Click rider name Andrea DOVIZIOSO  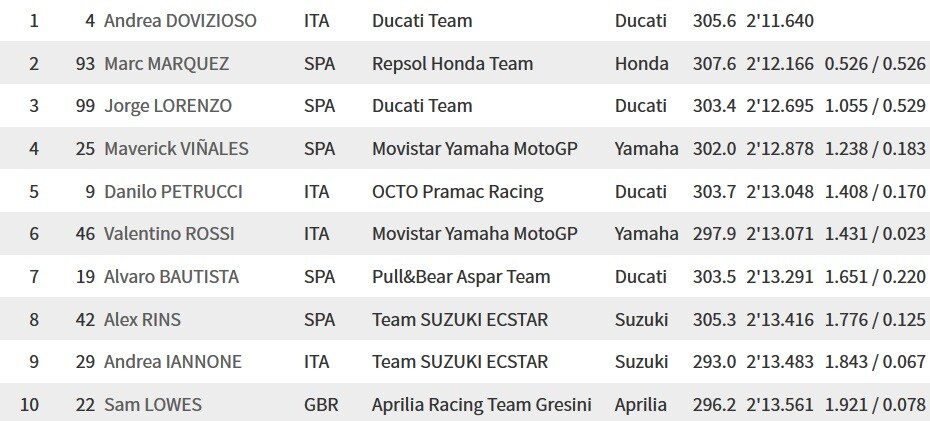180,21
